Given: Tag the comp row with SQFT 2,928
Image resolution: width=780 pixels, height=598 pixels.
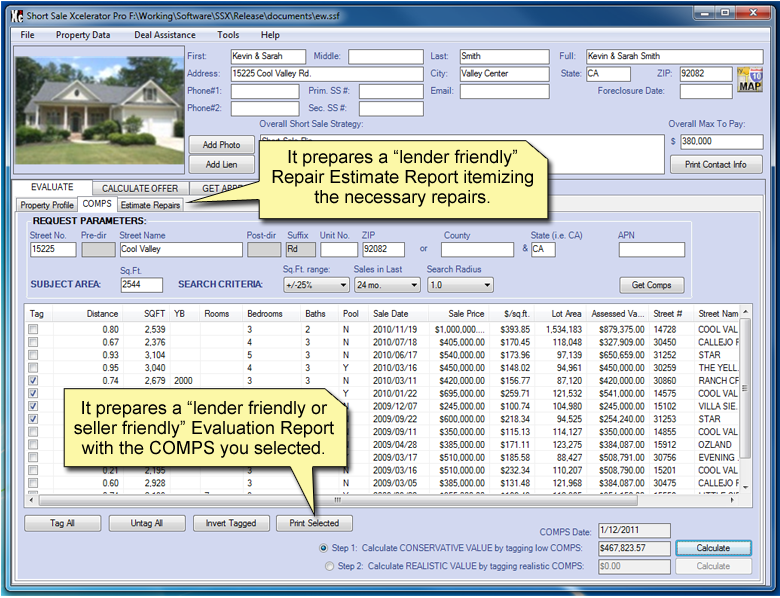Looking at the screenshot, I should click(33, 483).
